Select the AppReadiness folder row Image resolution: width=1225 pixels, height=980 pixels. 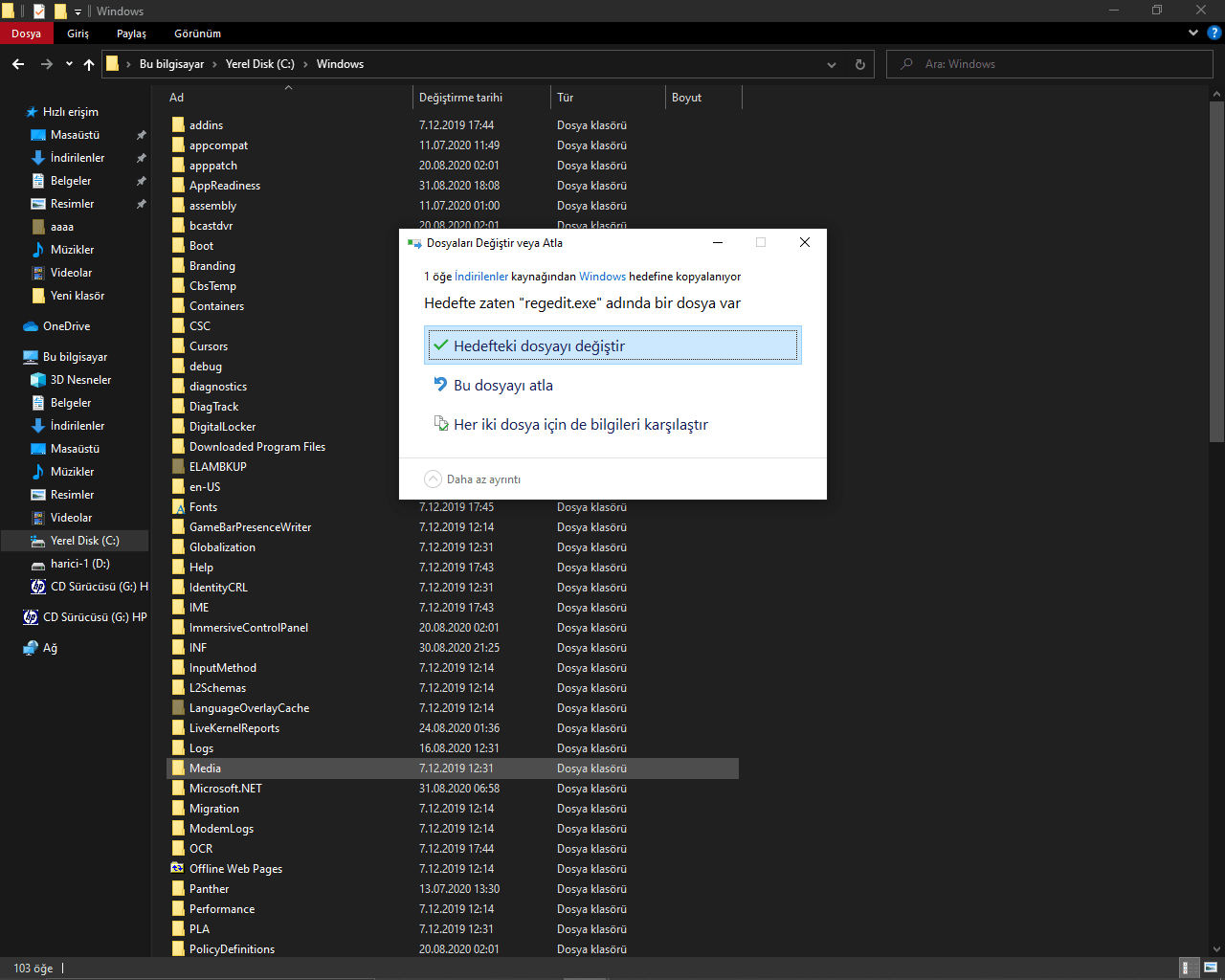point(453,186)
